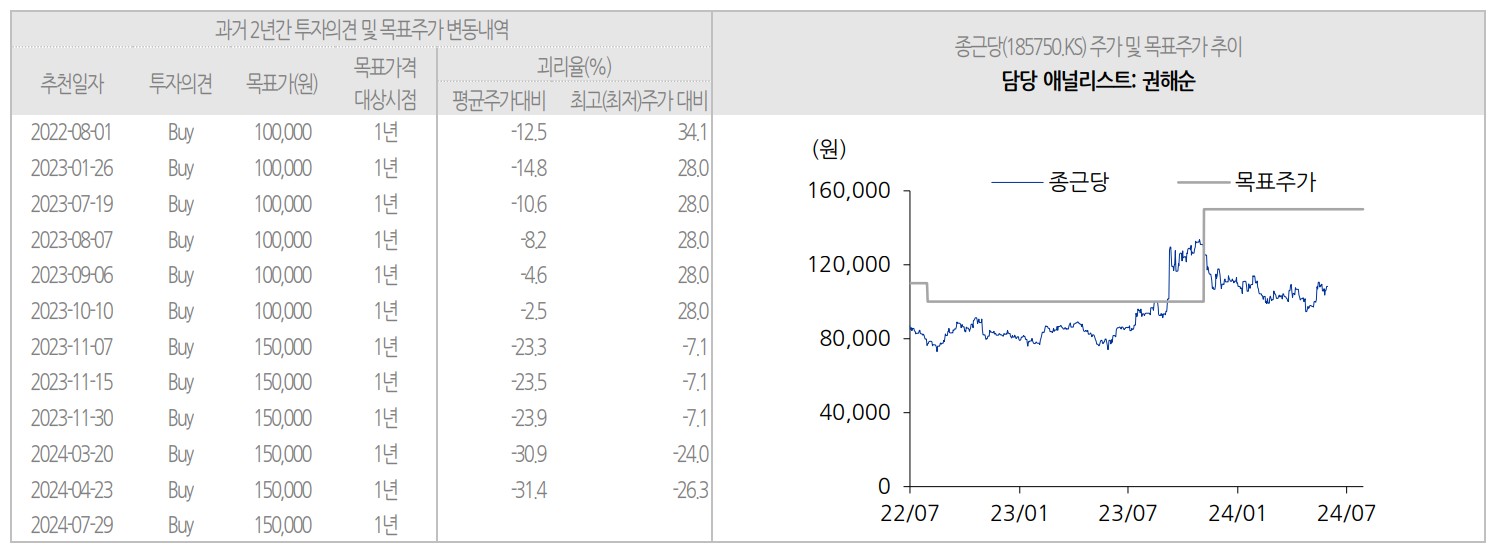Click 150,000 target price in 2024-07-29 row
Screen dimensions: 1494x557
[282, 525]
